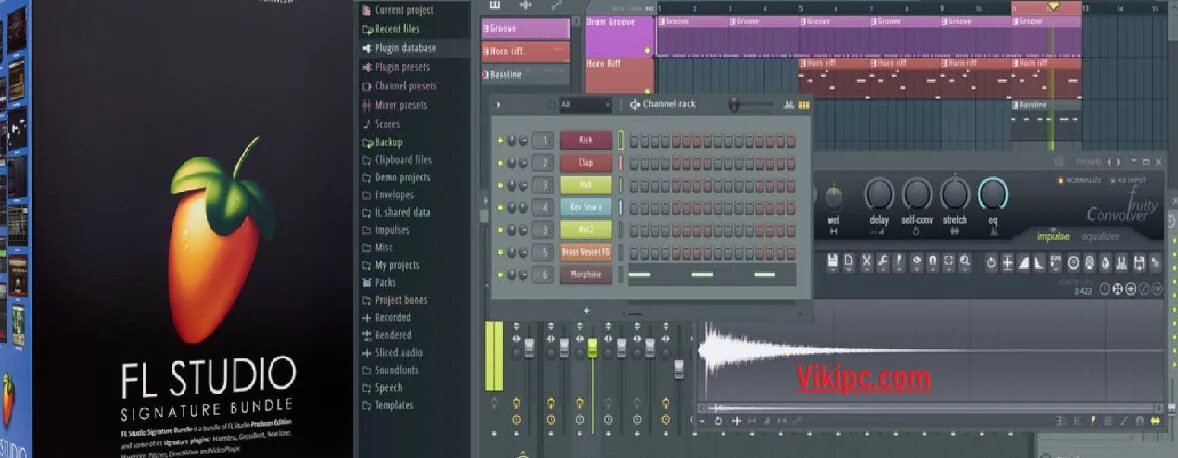This screenshot has width=1178, height=458.
Task: Toggle the NORMALIZE option in Convolver
Action: pos(1080,181)
